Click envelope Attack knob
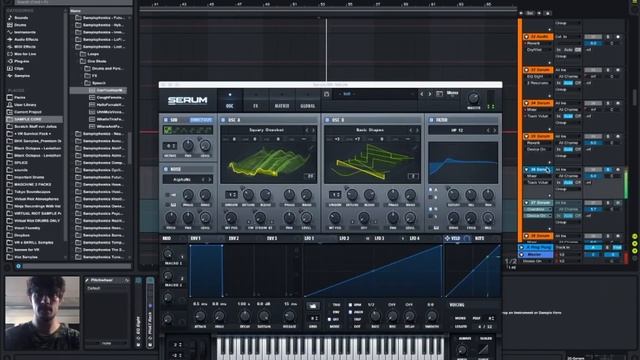This screenshot has height=360, width=640. tap(200, 316)
